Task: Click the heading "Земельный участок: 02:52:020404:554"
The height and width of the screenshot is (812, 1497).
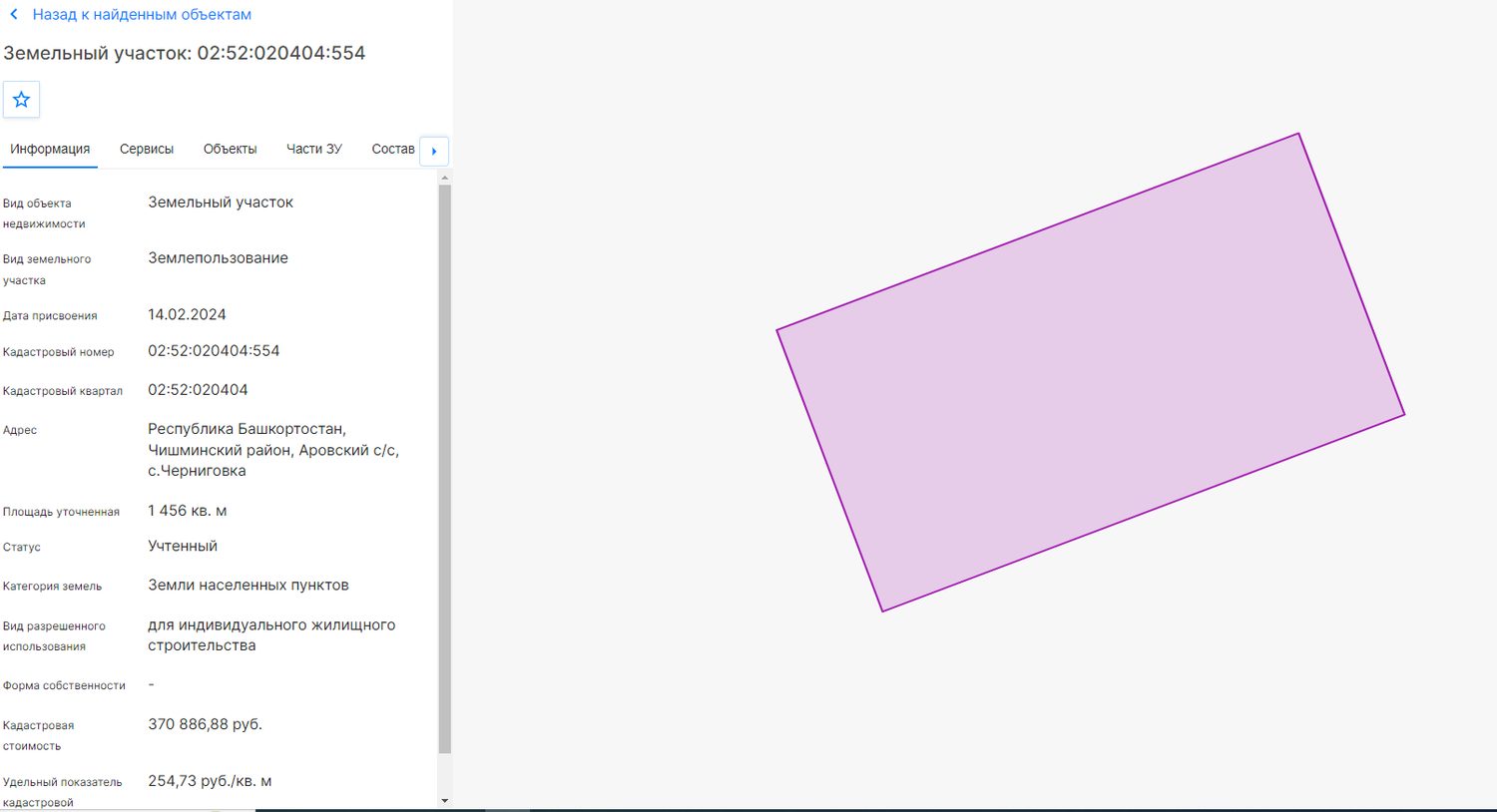Action: click(x=185, y=53)
